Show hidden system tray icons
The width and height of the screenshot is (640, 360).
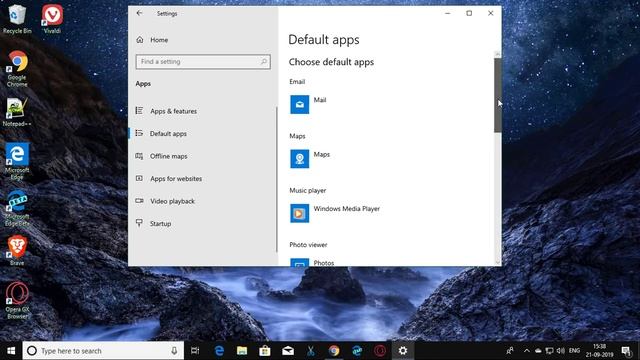coord(527,351)
